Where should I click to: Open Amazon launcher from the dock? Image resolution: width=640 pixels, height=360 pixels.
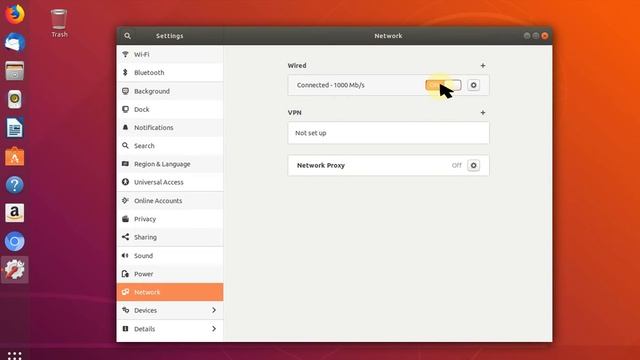15,213
